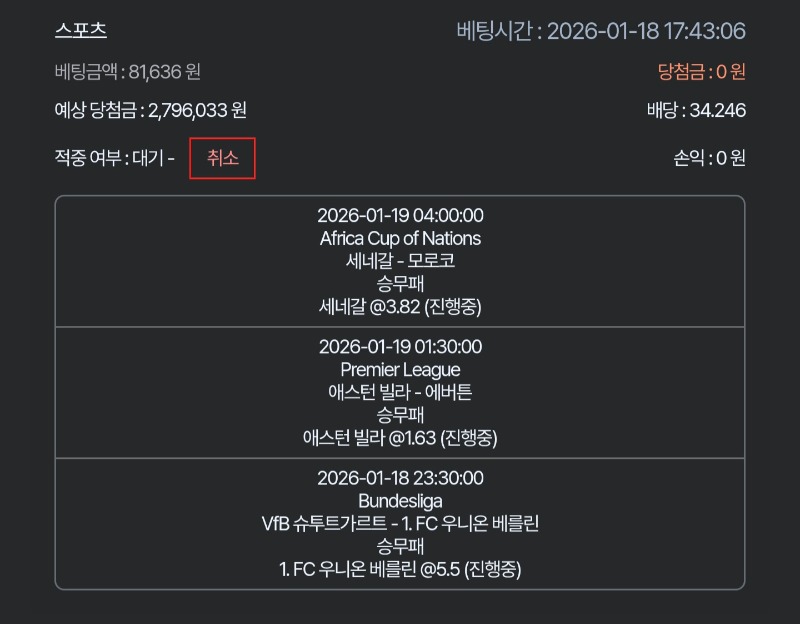The image size is (800, 624).
Task: Click the orange 당첨금 0 원 label
Action: tap(701, 71)
